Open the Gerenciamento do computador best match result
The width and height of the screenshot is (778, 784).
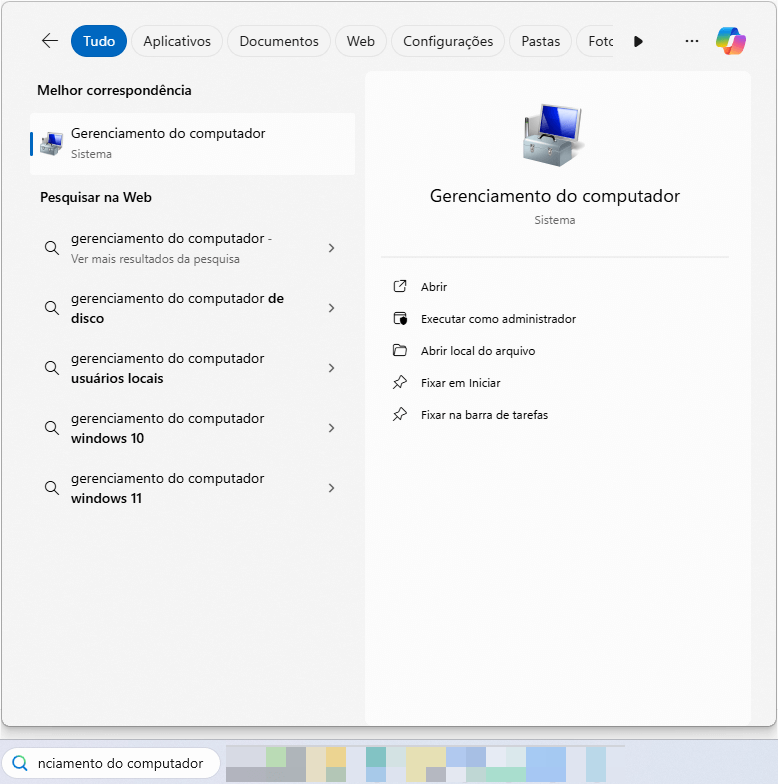point(192,144)
